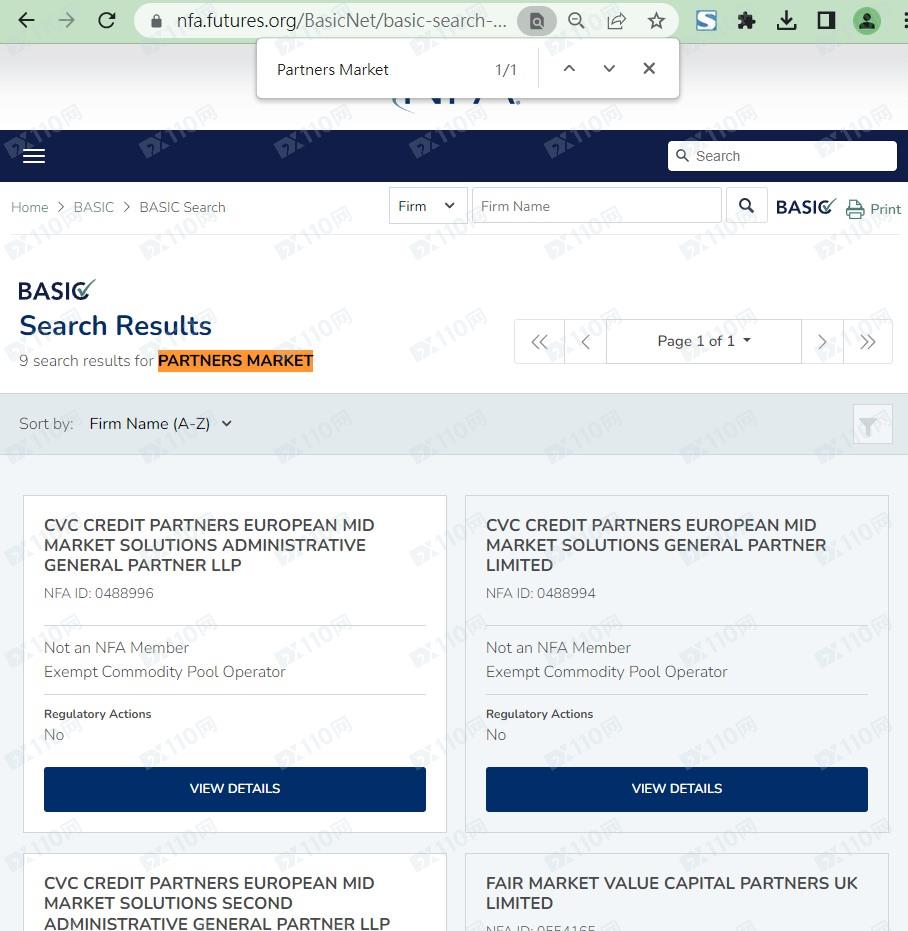Jump to last results page arrow
The height and width of the screenshot is (931, 908).
[867, 342]
